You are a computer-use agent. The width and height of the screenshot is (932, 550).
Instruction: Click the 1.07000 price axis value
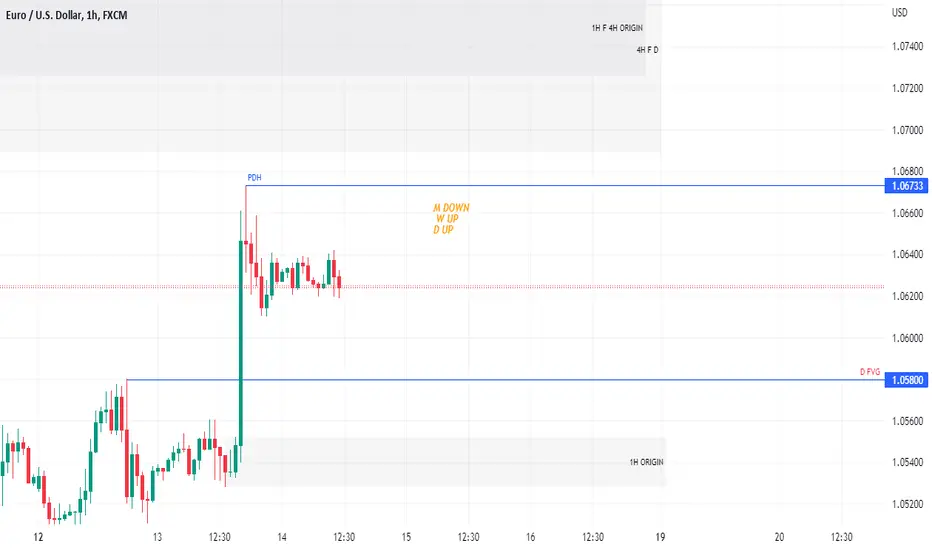pyautogui.click(x=908, y=130)
